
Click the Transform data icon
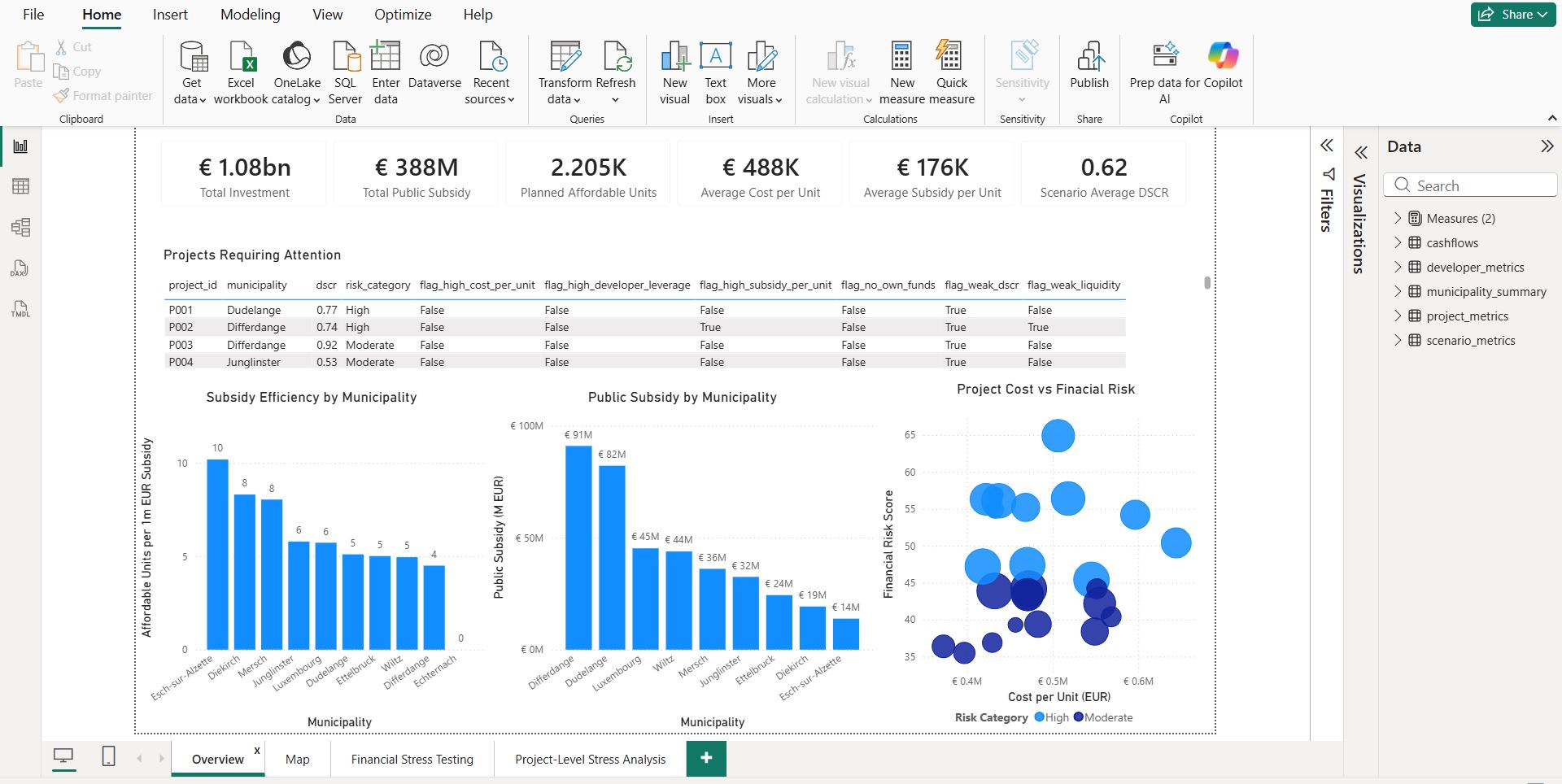tap(565, 57)
